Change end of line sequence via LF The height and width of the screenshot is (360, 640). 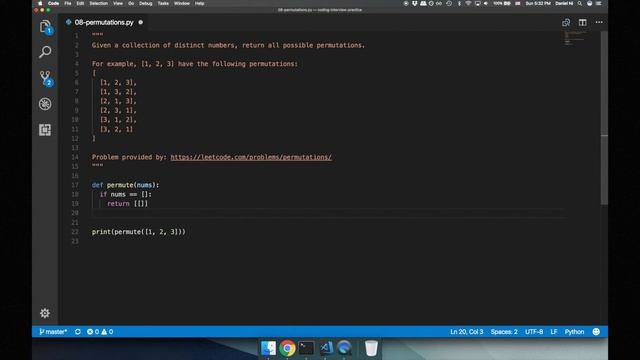pos(554,332)
